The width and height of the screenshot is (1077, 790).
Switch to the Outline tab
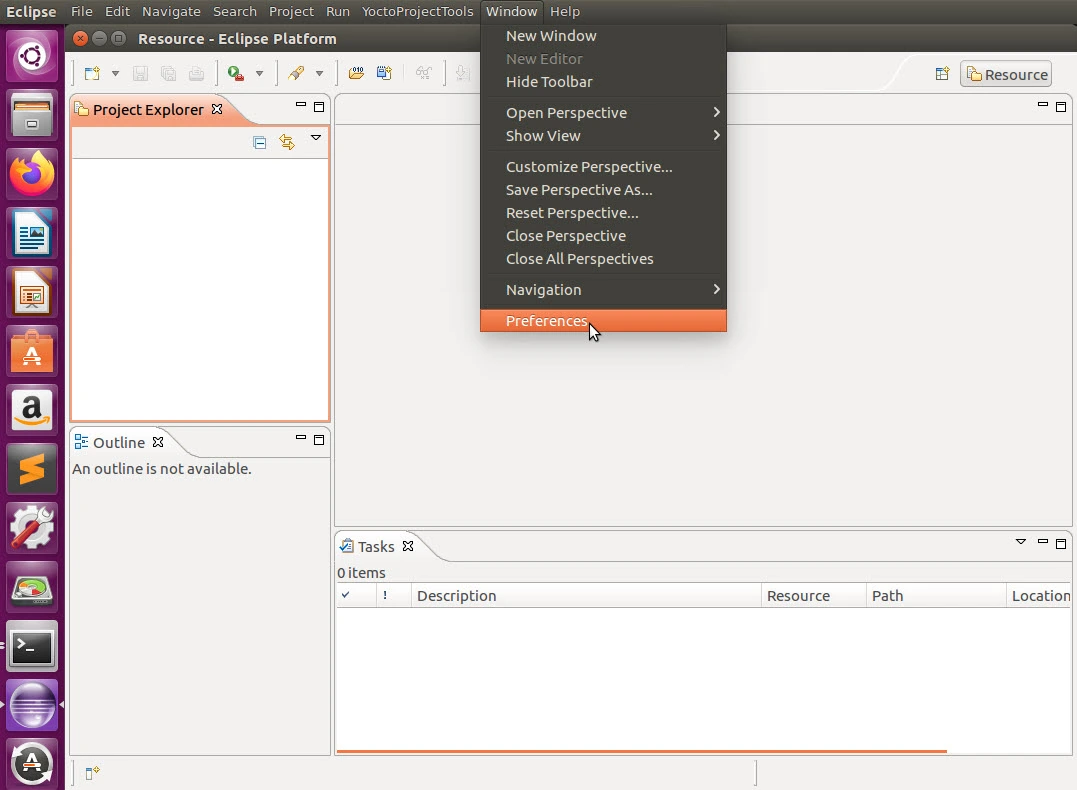[x=118, y=442]
